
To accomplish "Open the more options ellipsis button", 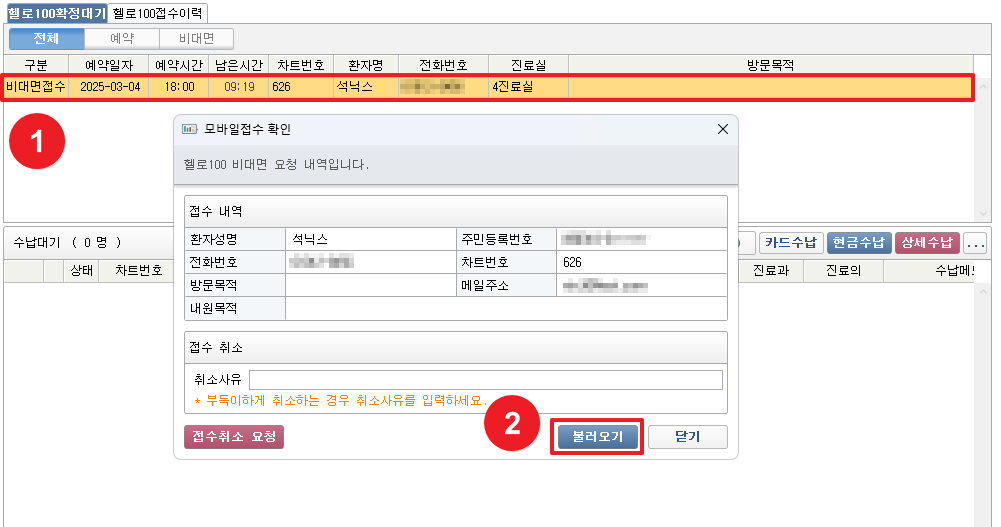I will 975,242.
